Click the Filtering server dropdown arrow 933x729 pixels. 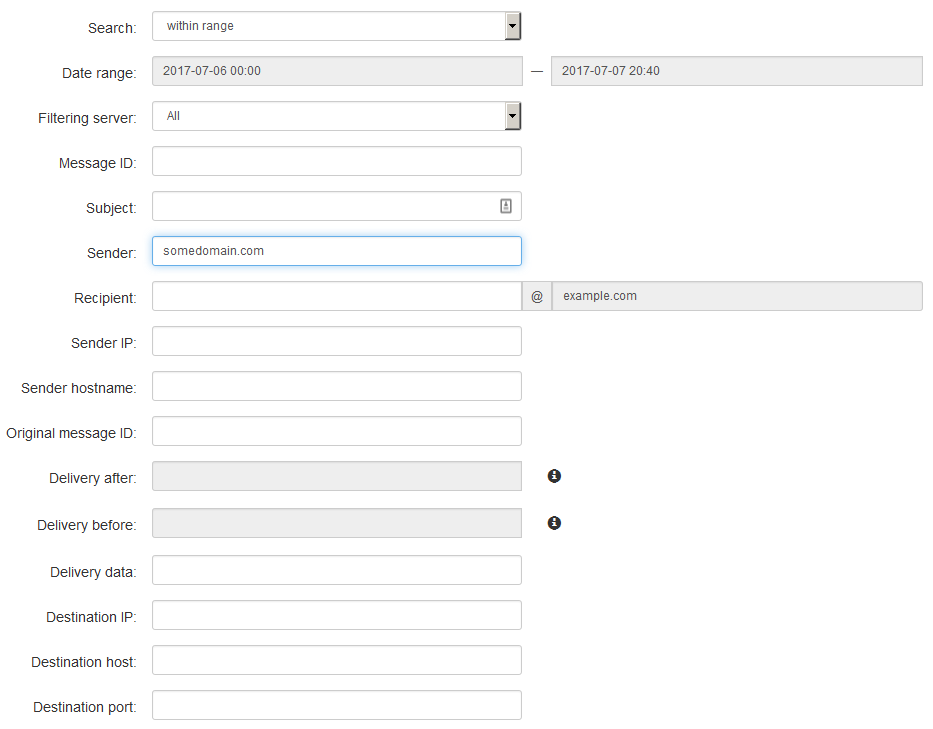point(511,115)
